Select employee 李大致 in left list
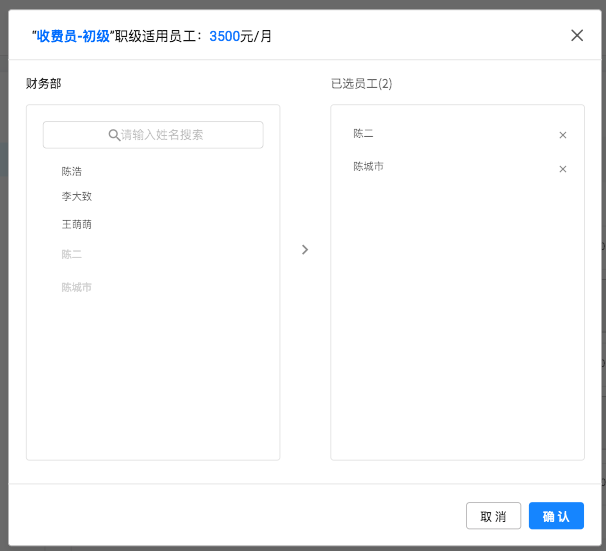 coord(76,196)
